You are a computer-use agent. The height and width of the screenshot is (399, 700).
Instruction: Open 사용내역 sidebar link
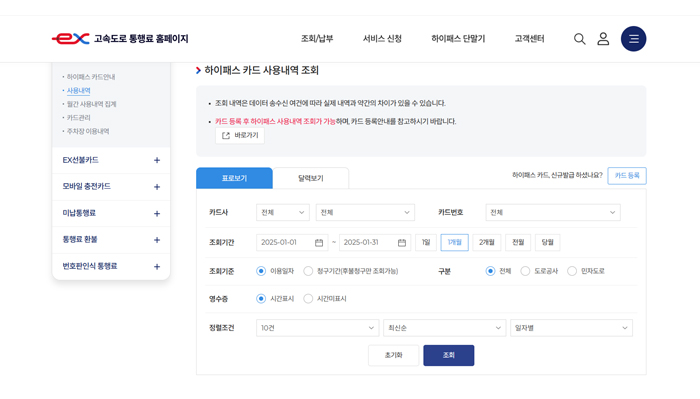coord(79,91)
